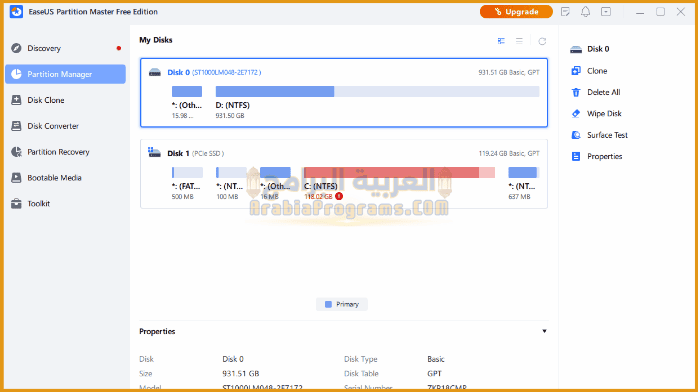This screenshot has width=698, height=392.
Task: Click the Surface Test icon
Action: coord(576,135)
